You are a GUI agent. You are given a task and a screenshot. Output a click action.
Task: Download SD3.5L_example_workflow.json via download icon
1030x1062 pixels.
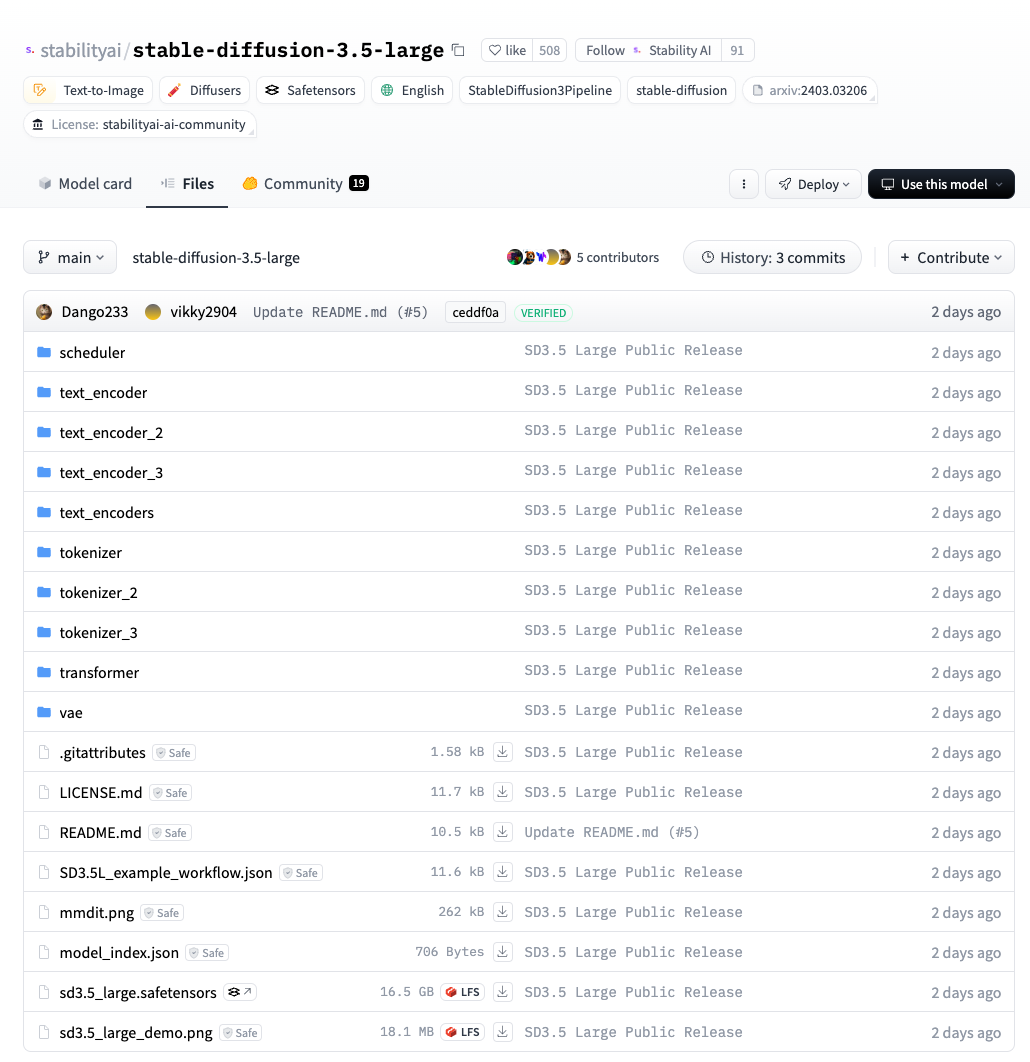[502, 872]
